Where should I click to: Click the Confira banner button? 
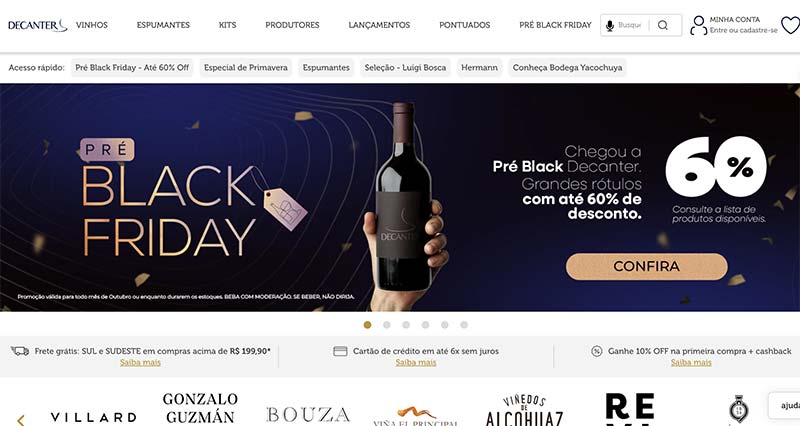pos(646,266)
